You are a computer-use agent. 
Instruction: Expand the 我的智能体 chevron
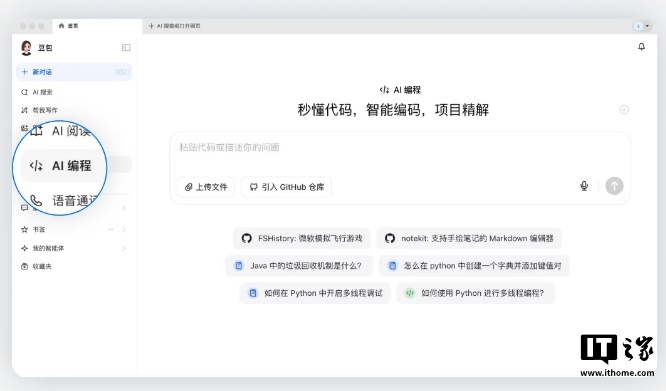124,248
